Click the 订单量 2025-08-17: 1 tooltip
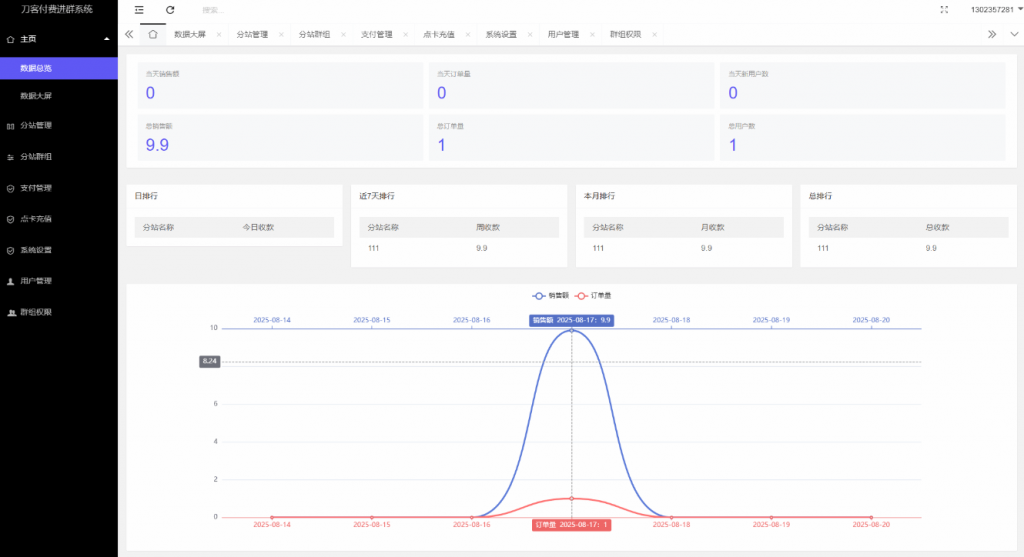Screen dimensions: 1024x557 pyautogui.click(x=571, y=525)
